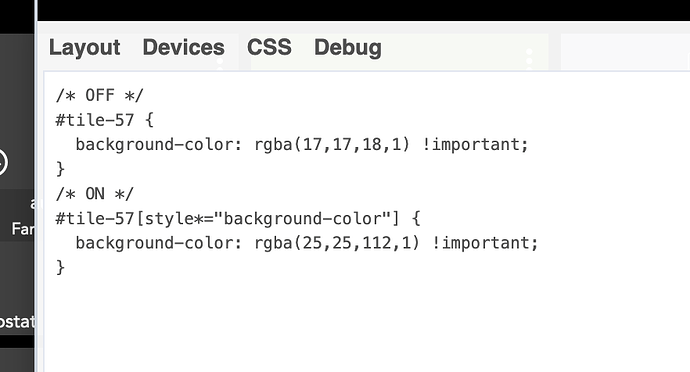Click the last closing brace in the editor

(x=60, y=268)
